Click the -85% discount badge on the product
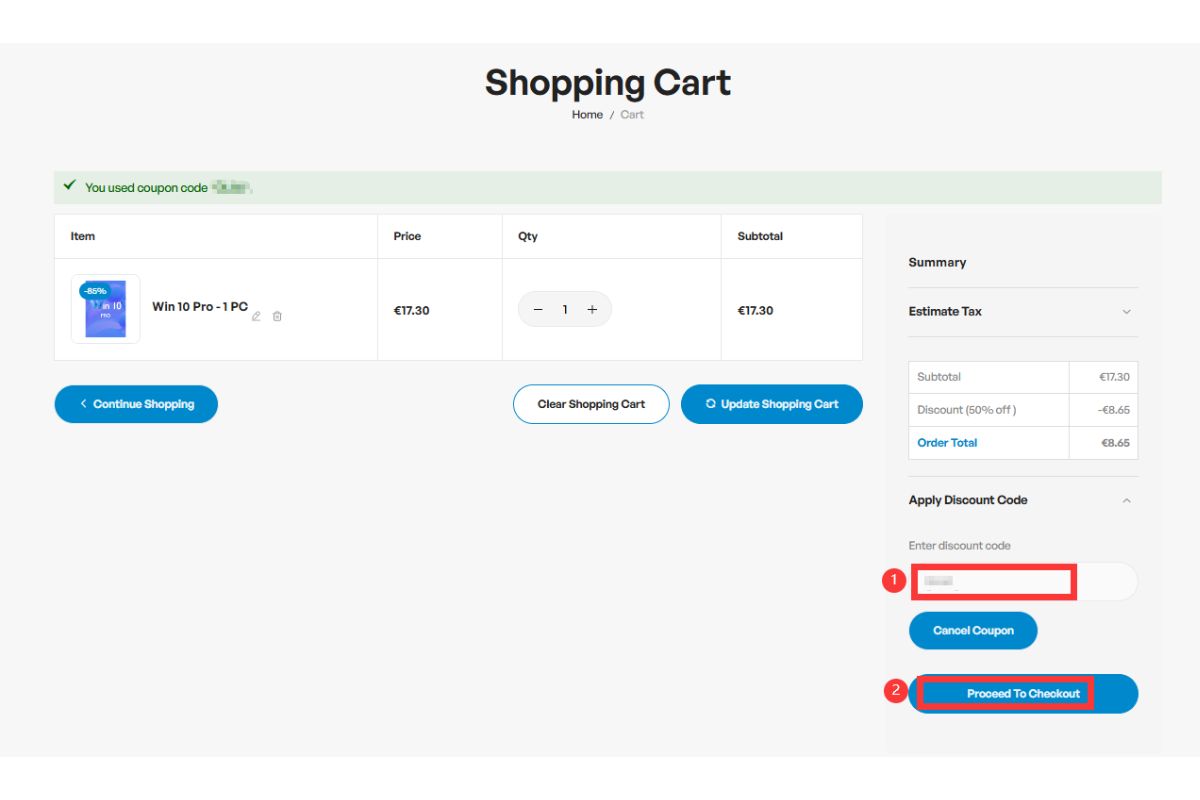This screenshot has height=800, width=1200. point(95,291)
